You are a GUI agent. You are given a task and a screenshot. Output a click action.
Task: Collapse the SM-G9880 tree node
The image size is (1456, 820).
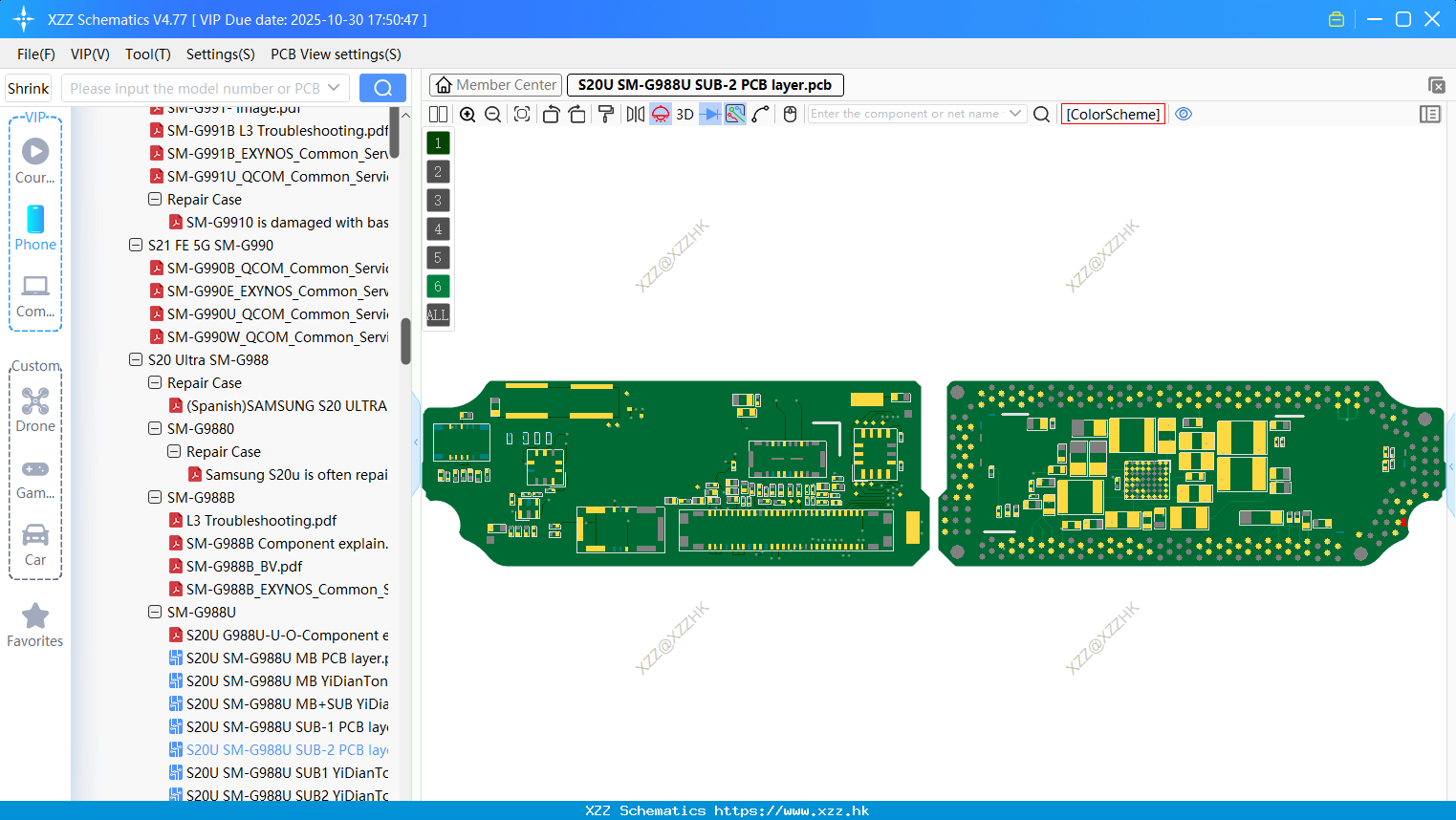tap(155, 429)
